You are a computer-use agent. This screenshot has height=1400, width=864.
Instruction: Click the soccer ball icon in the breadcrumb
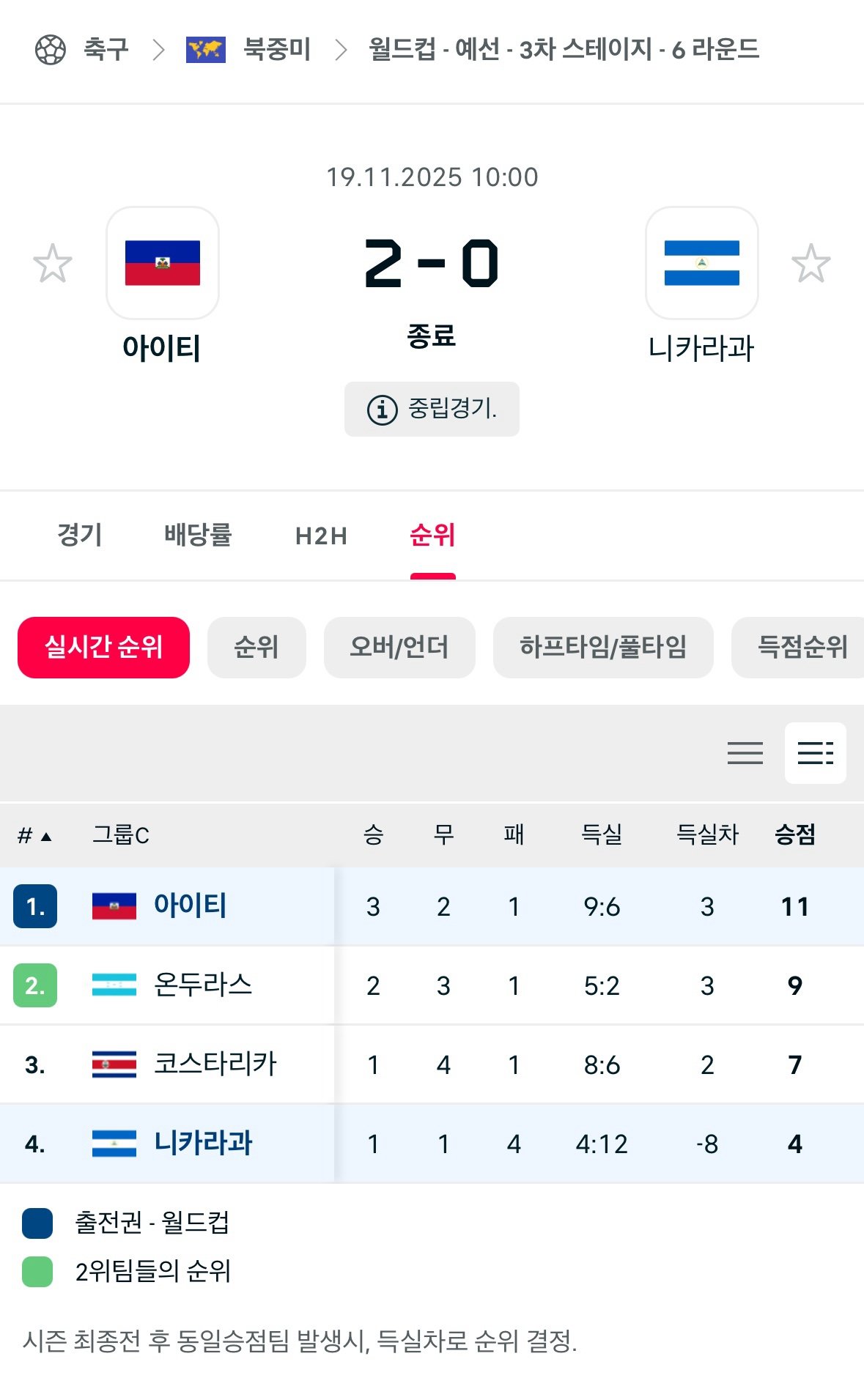click(x=48, y=49)
